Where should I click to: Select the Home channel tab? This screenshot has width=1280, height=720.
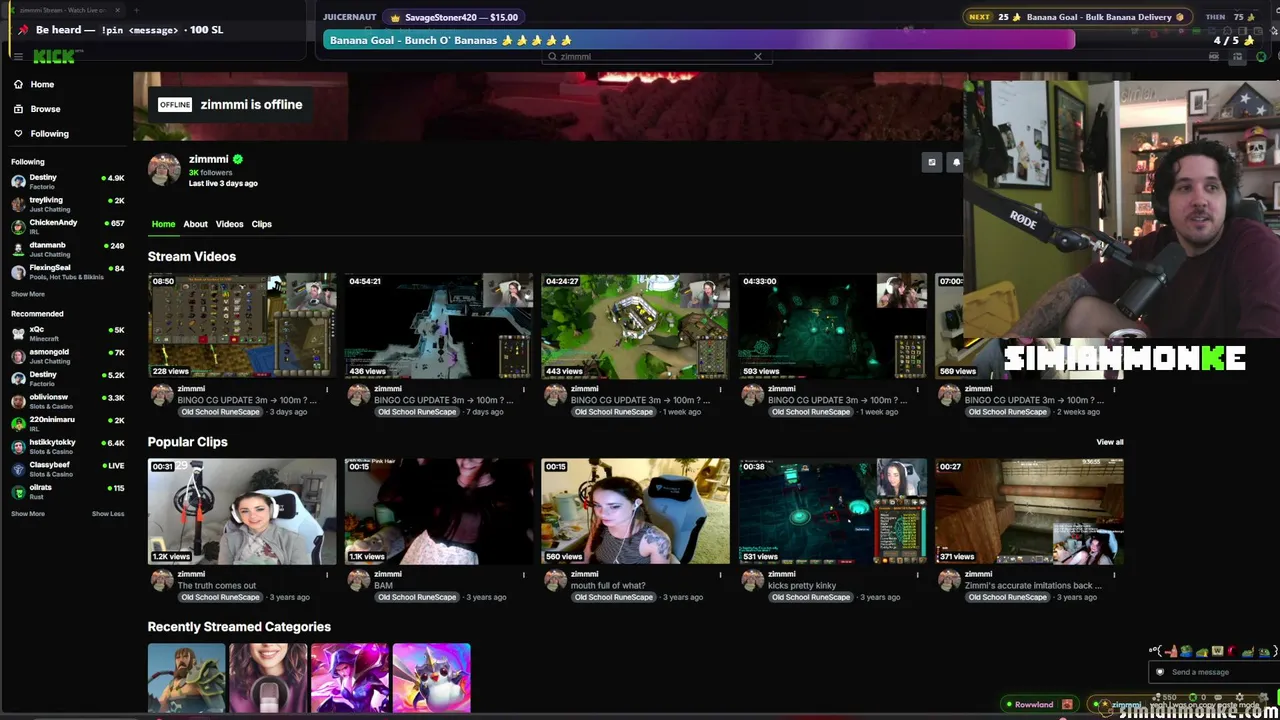[163, 224]
